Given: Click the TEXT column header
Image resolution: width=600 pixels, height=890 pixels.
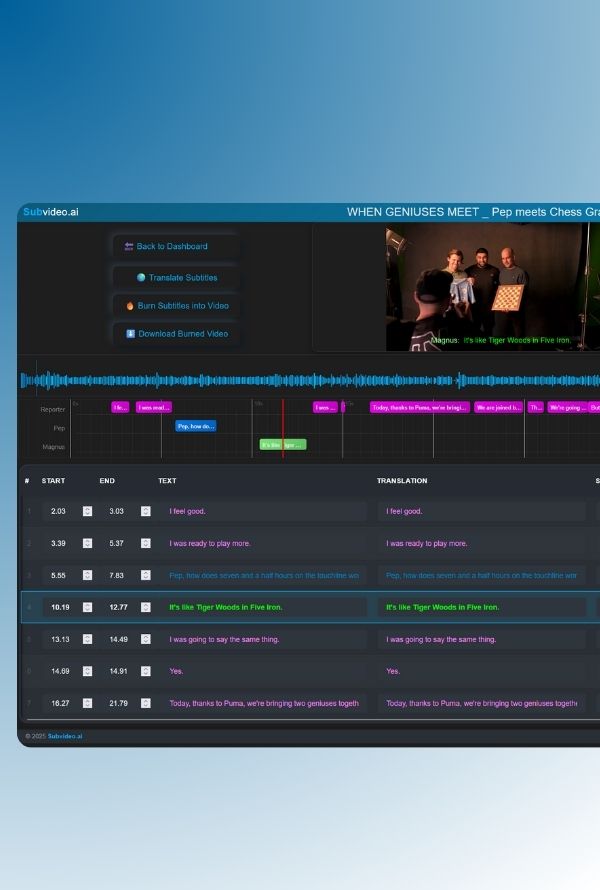Looking at the screenshot, I should point(167,481).
